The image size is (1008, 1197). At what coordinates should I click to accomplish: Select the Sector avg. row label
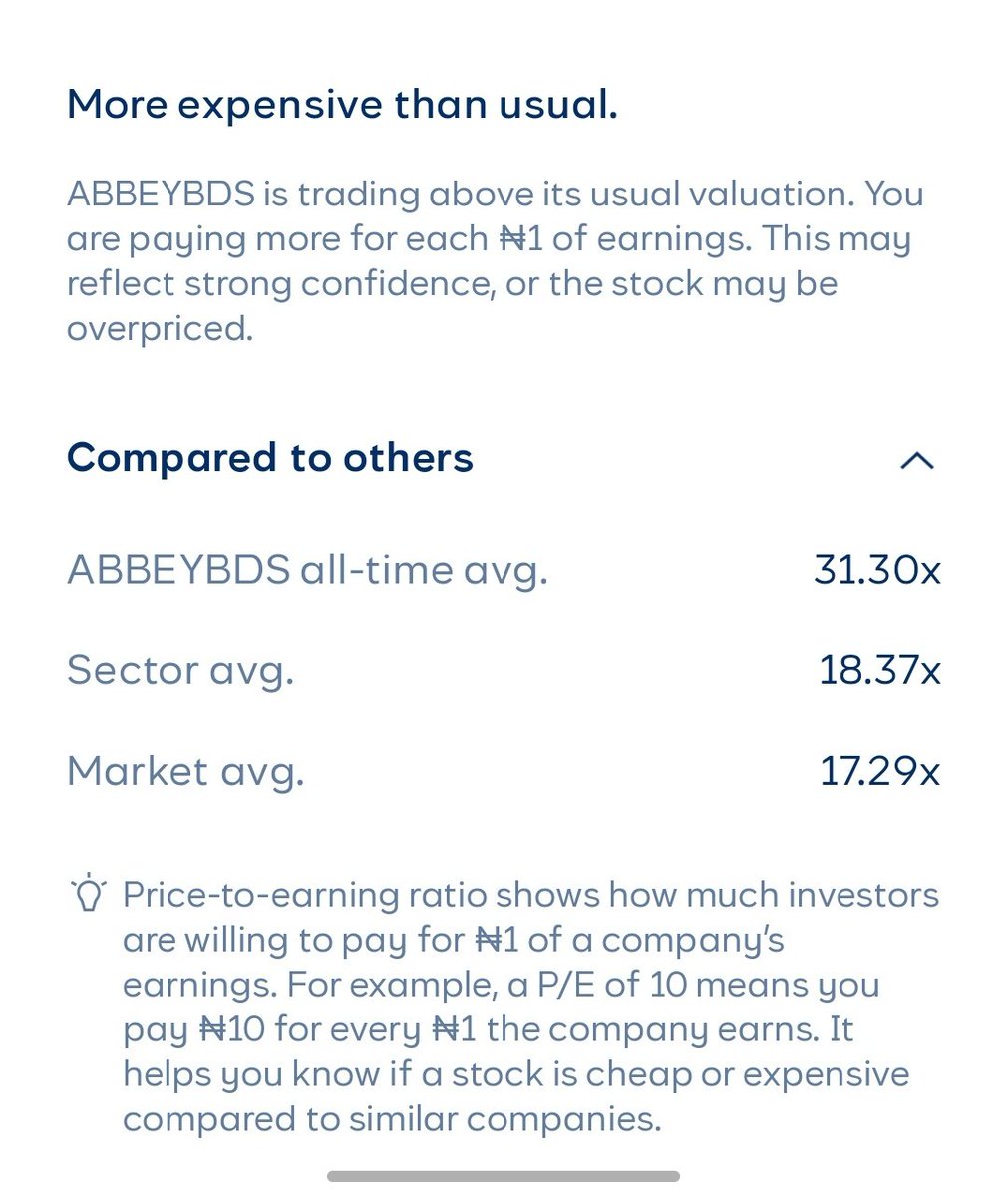click(180, 671)
